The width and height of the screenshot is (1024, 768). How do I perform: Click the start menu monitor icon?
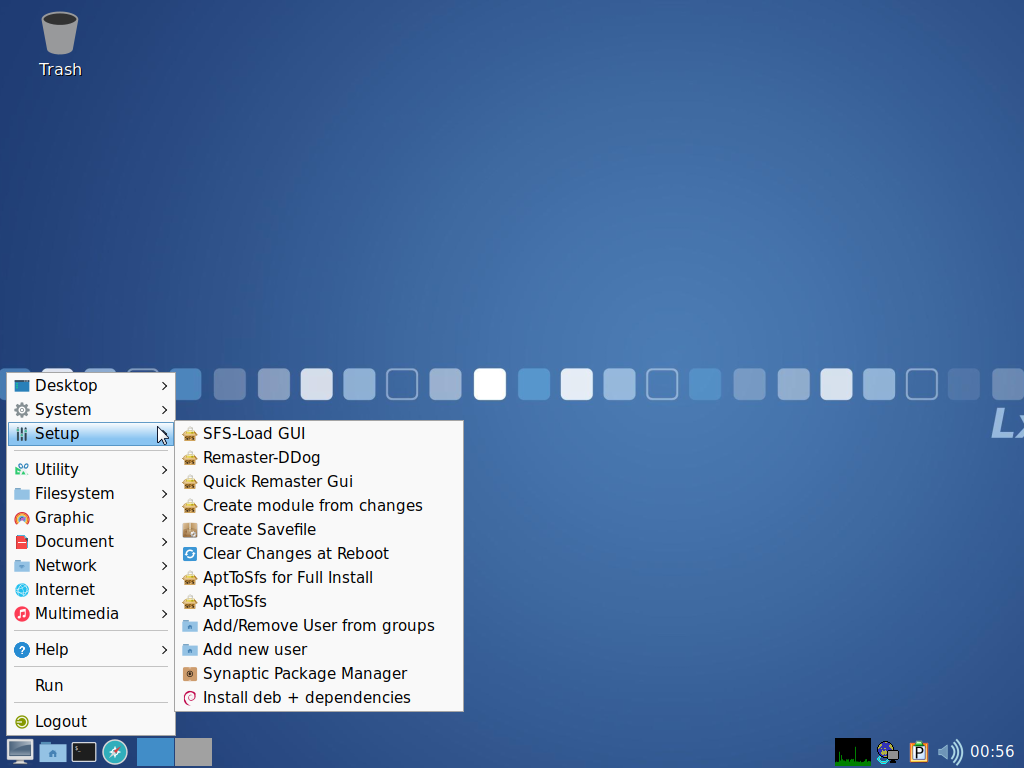click(20, 751)
